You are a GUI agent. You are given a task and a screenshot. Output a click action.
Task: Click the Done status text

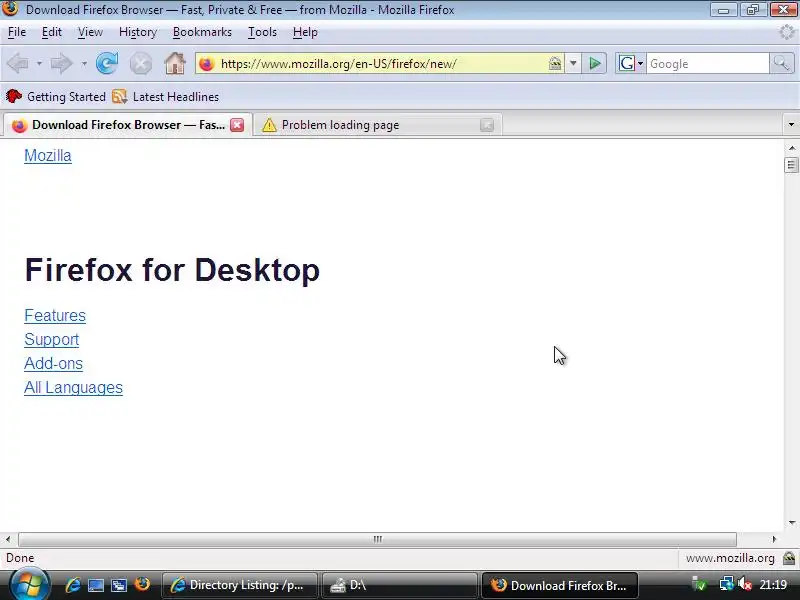20,558
